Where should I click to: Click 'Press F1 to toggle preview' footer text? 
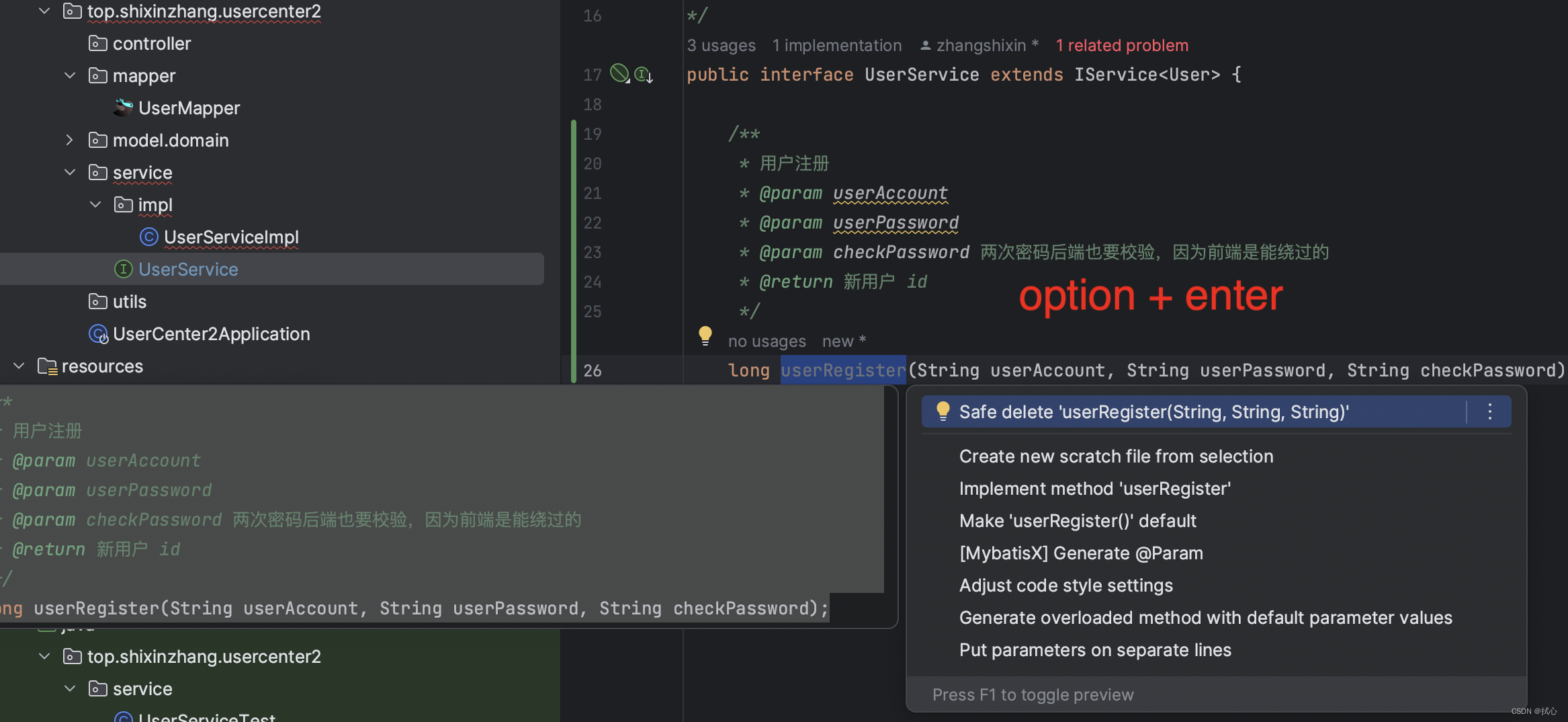1033,694
